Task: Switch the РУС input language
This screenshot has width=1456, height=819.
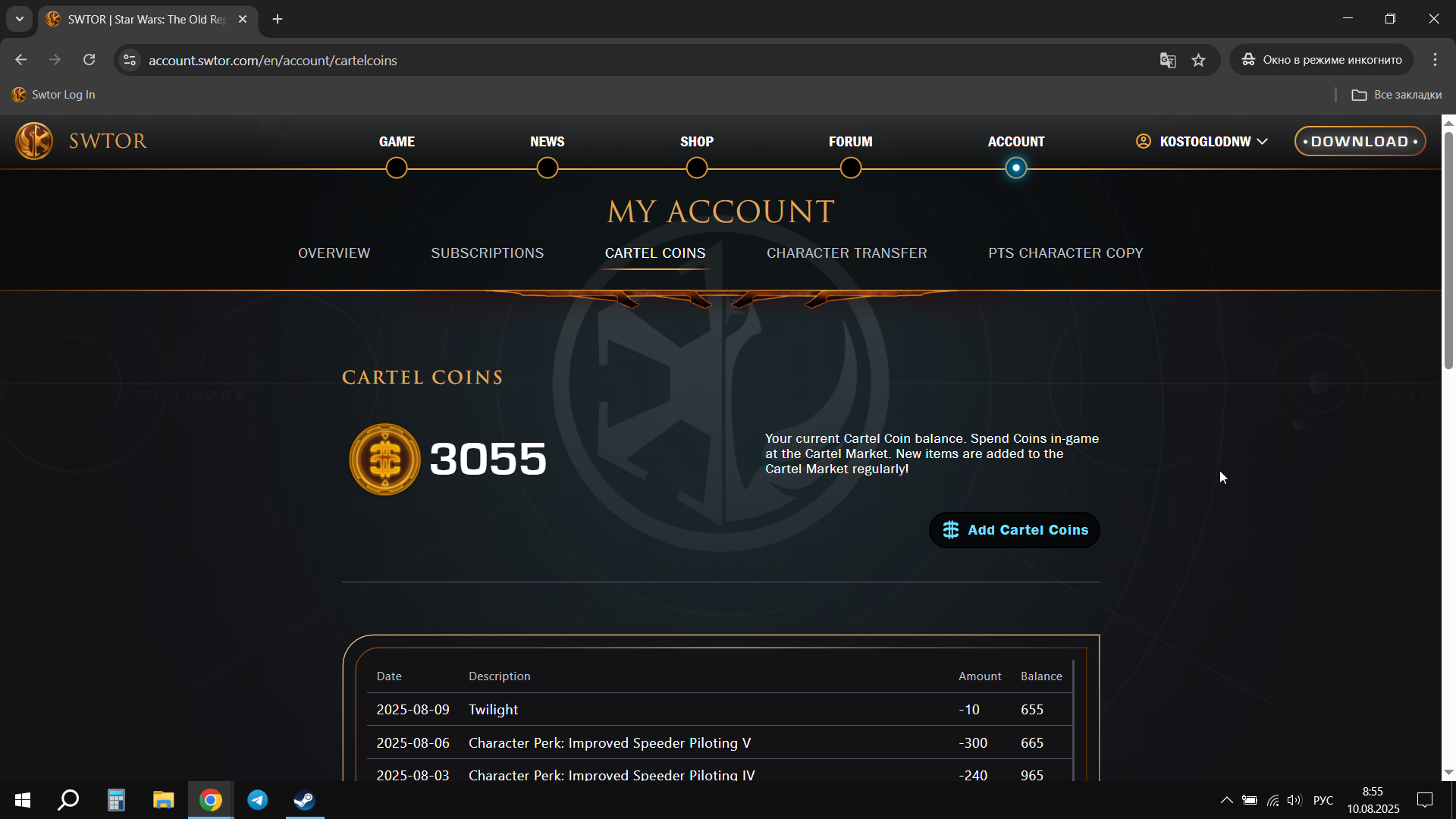Action: point(1323,800)
